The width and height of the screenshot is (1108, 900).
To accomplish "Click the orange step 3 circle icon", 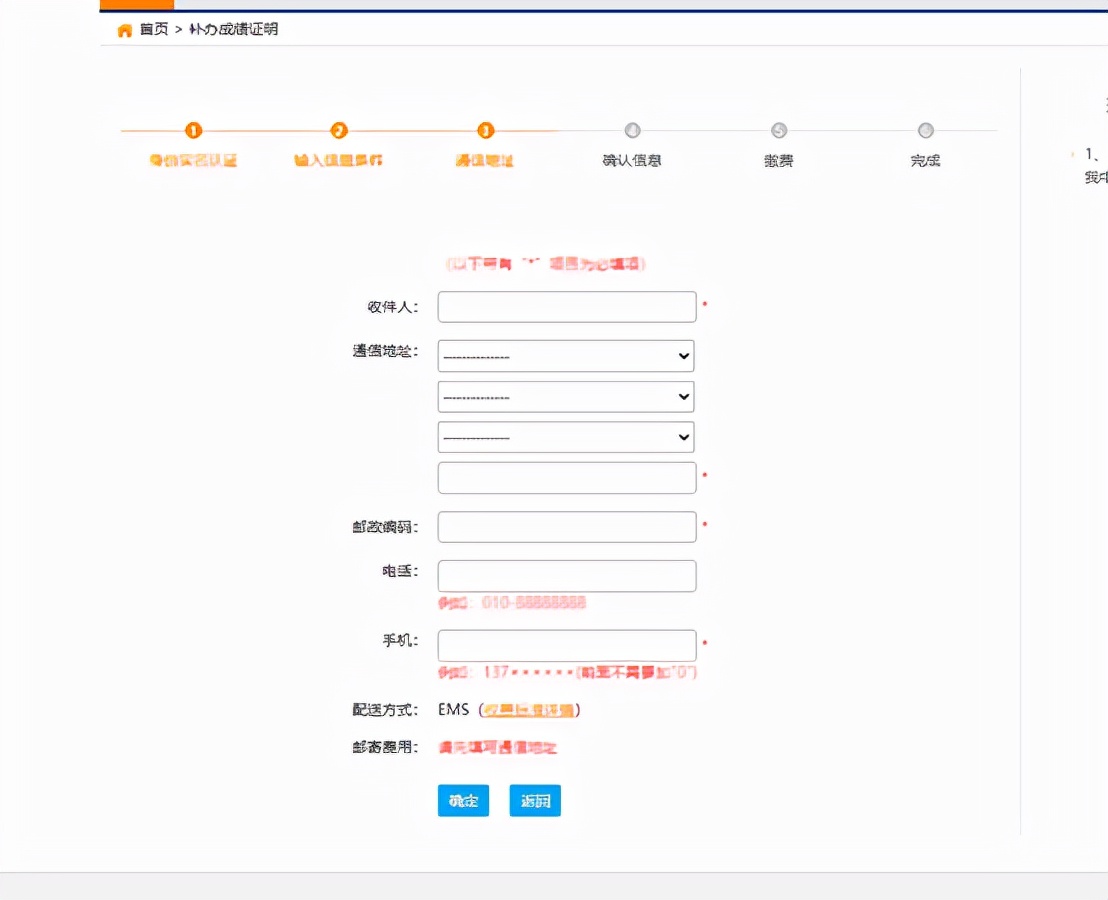I will 485,130.
